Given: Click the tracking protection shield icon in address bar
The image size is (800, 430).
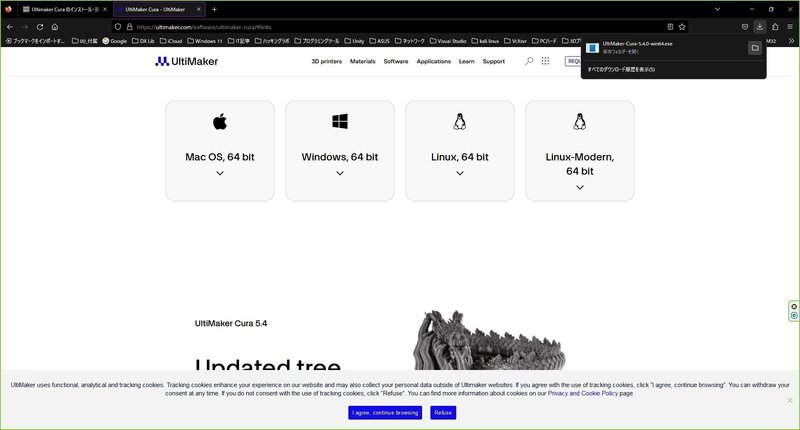Looking at the screenshot, I should 118,27.
